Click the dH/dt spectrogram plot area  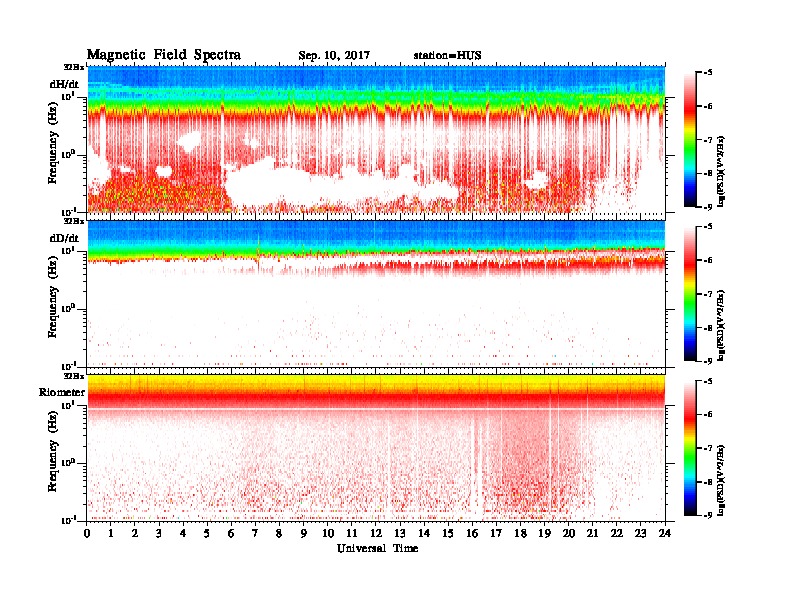[x=376, y=139]
